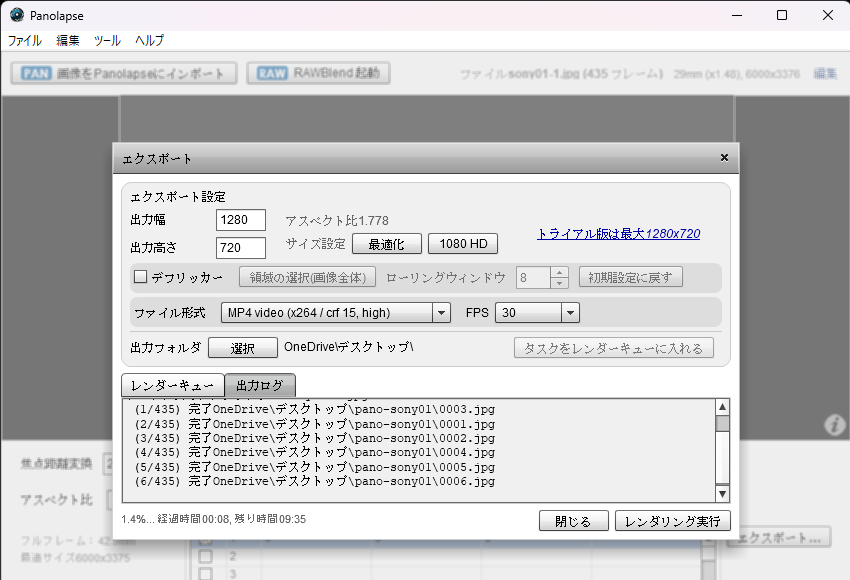Viewport: 850px width, 580px height.
Task: Click the log scrollbar up arrow
Action: click(722, 407)
